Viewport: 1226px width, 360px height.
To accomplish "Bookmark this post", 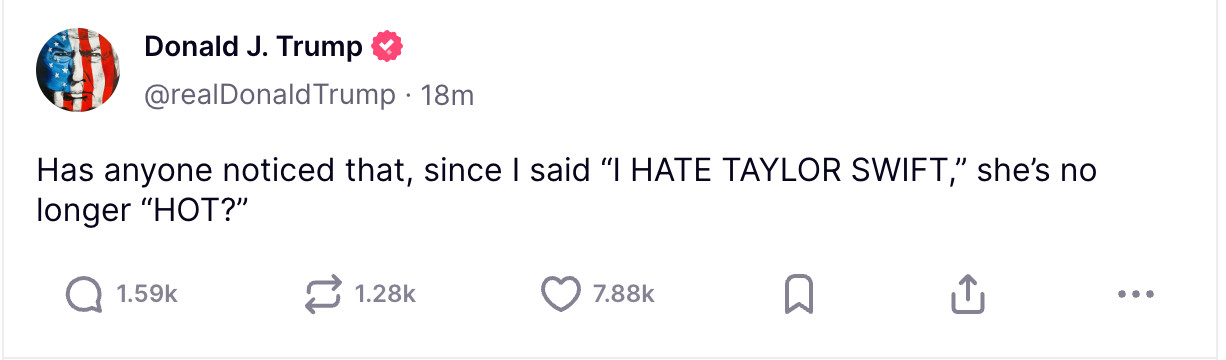I will pos(797,294).
